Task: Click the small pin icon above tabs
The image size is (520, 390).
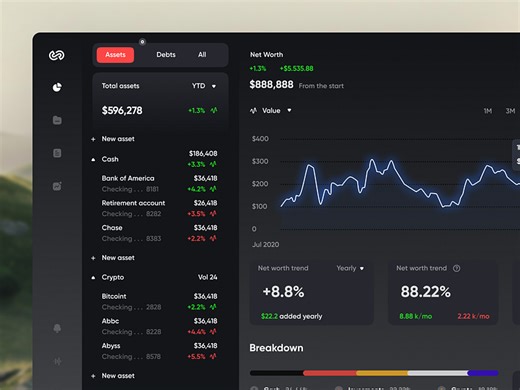Action: point(142,42)
